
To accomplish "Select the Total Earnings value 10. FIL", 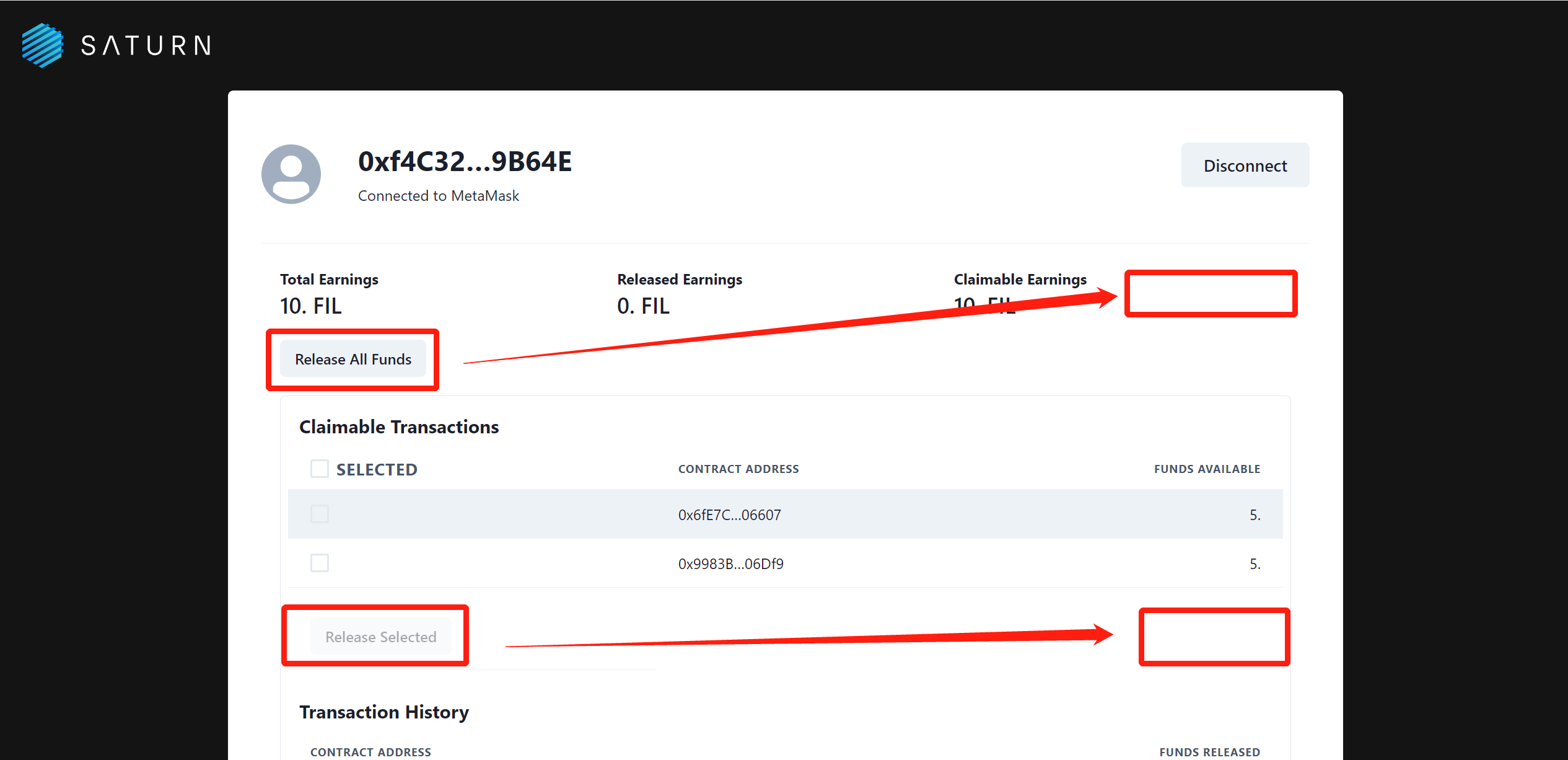I will coord(310,306).
